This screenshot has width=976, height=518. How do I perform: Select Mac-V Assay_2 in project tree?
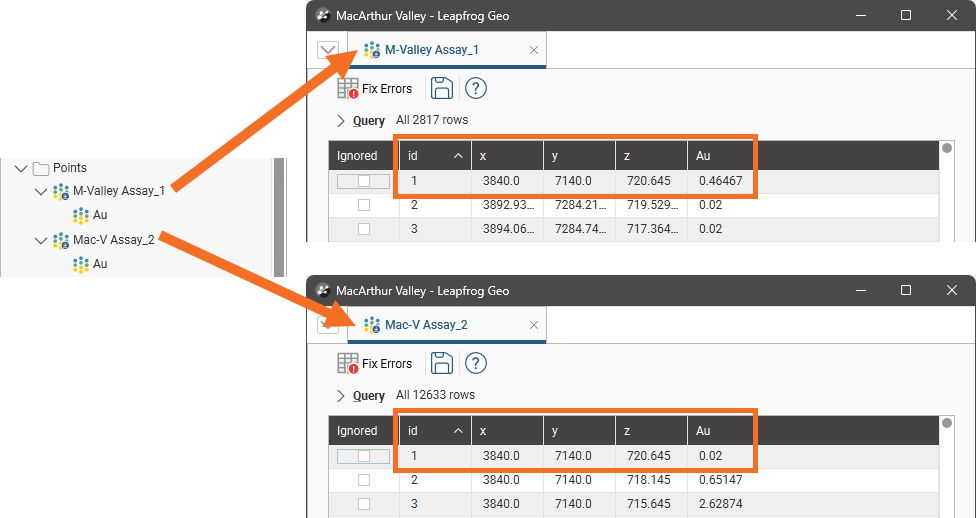pos(114,240)
